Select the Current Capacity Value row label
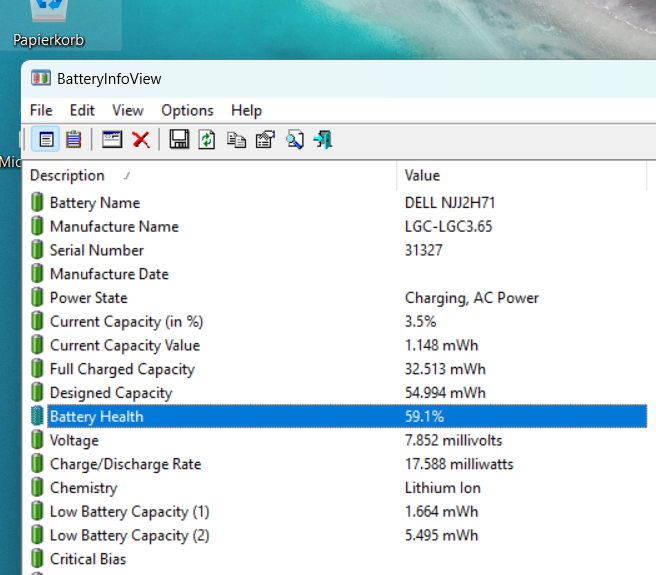Screen dimensions: 656x575 (125, 346)
